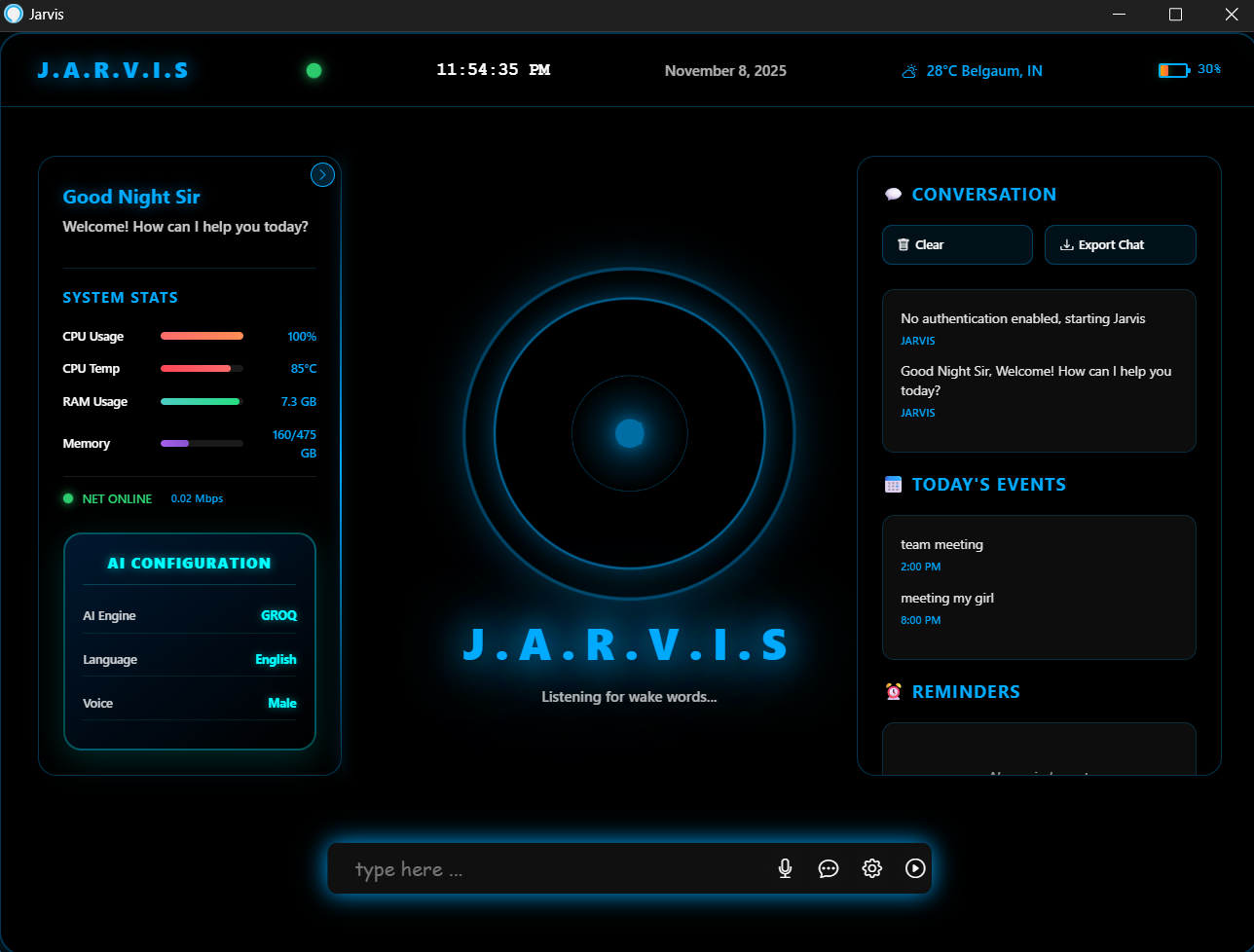Click the weather icon next to temperature
Viewport: 1254px width, 952px height.
tap(908, 70)
